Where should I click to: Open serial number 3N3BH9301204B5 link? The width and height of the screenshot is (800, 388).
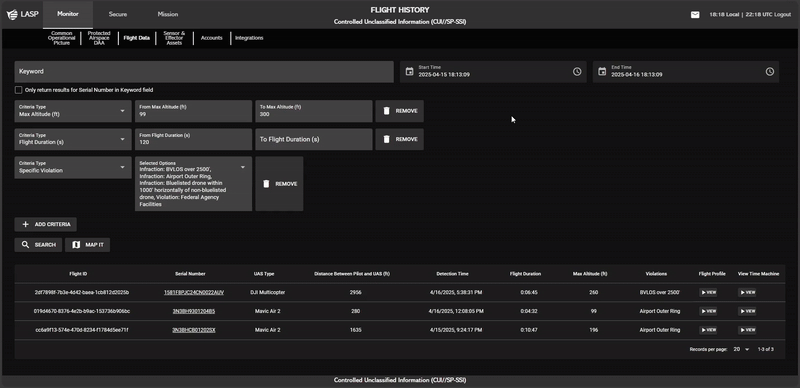tap(193, 311)
